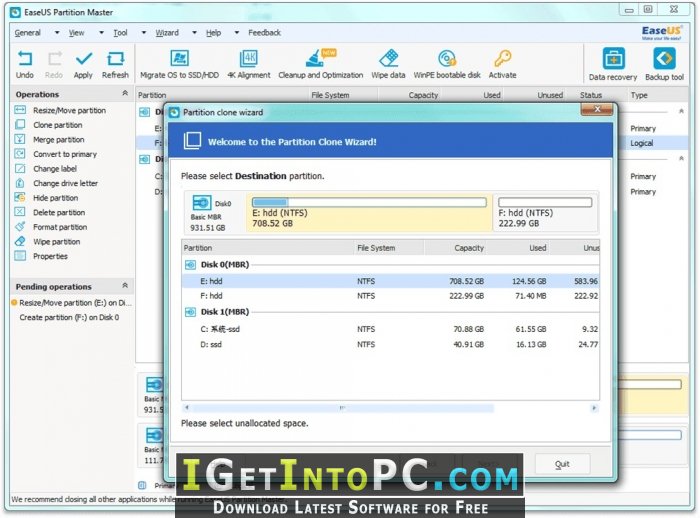Screen dimensions: 700x518
Task: Launch Cleanup and Optimization
Action: click(321, 64)
